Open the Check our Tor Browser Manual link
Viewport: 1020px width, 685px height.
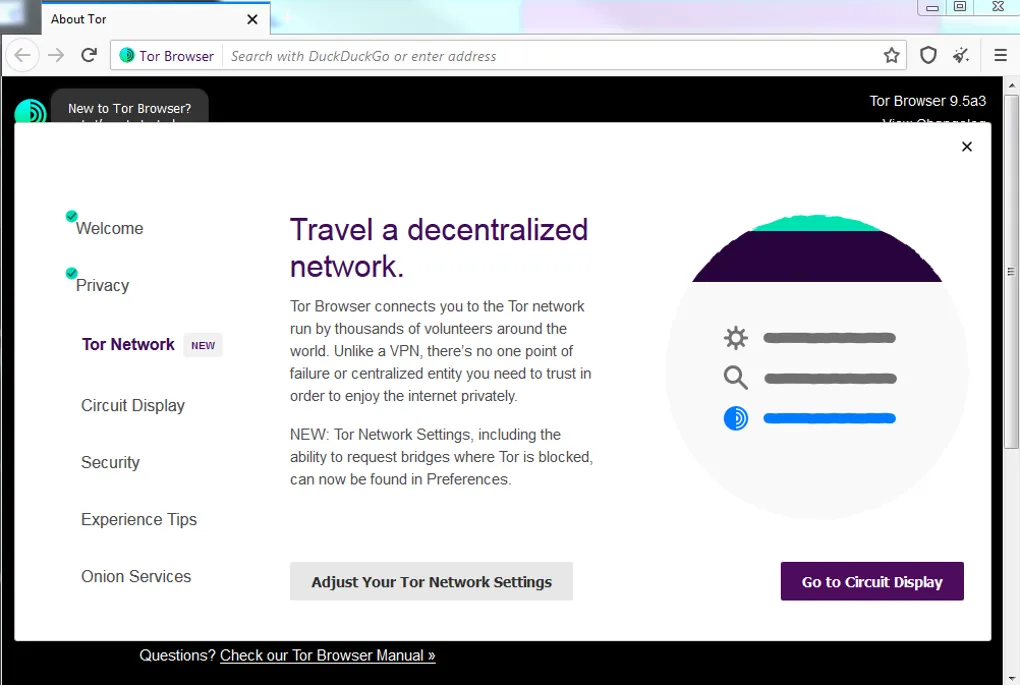click(327, 655)
